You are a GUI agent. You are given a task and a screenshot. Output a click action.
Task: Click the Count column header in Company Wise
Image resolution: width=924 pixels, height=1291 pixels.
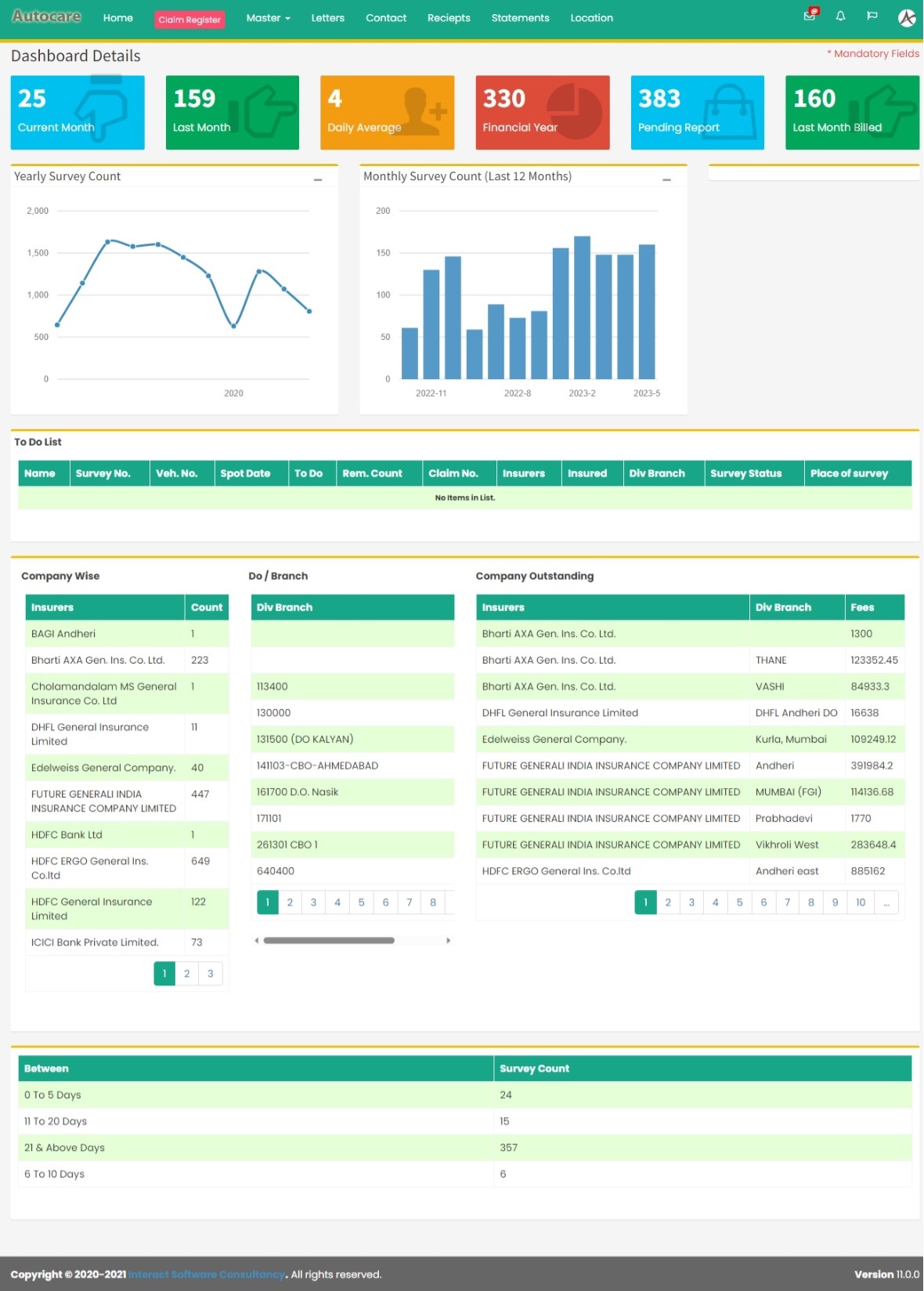click(x=207, y=607)
